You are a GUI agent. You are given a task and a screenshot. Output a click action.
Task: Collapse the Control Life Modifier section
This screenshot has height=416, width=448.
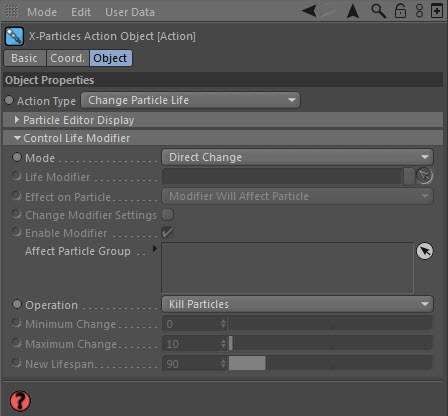[x=17, y=138]
